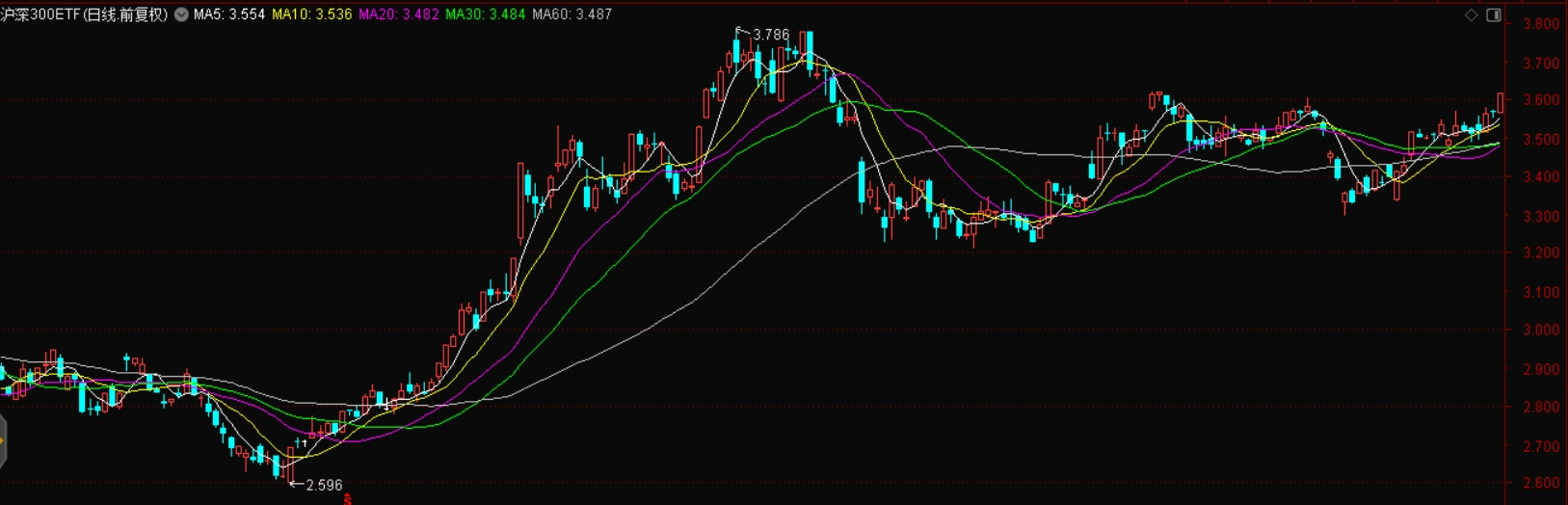1568x505 pixels.
Task: Toggle the side panel layout icon
Action: click(1493, 15)
